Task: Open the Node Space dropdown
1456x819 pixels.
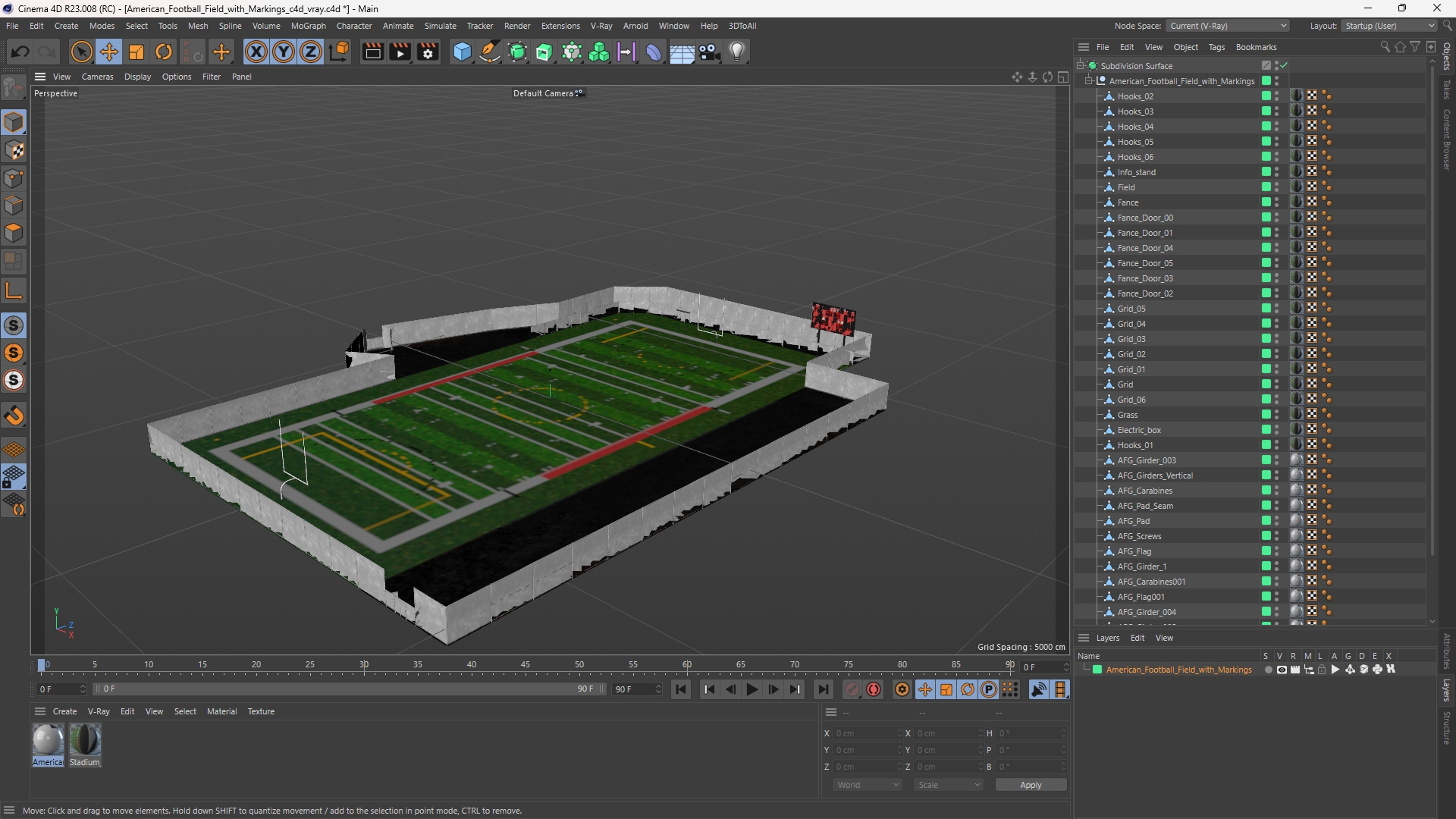Action: [1228, 26]
